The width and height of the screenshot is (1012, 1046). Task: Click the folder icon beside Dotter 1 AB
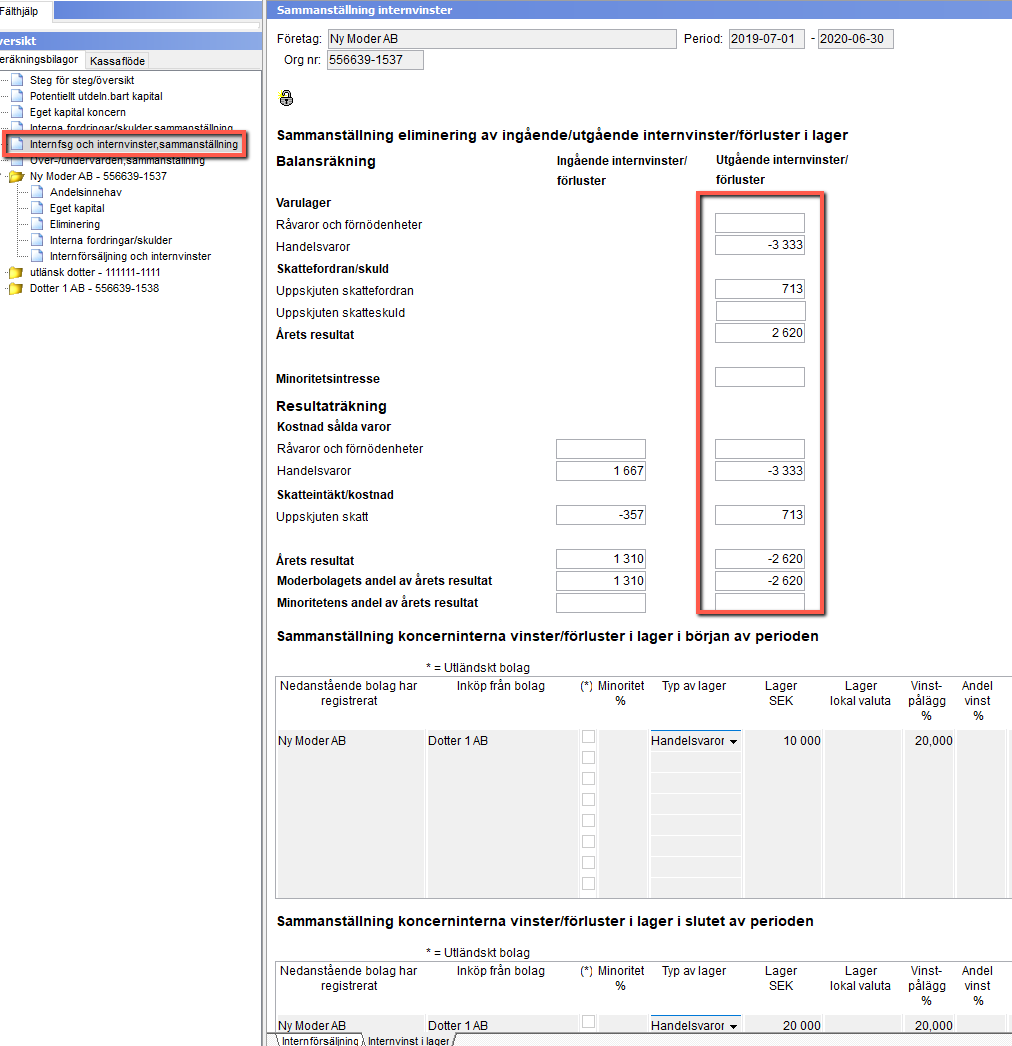pos(15,288)
